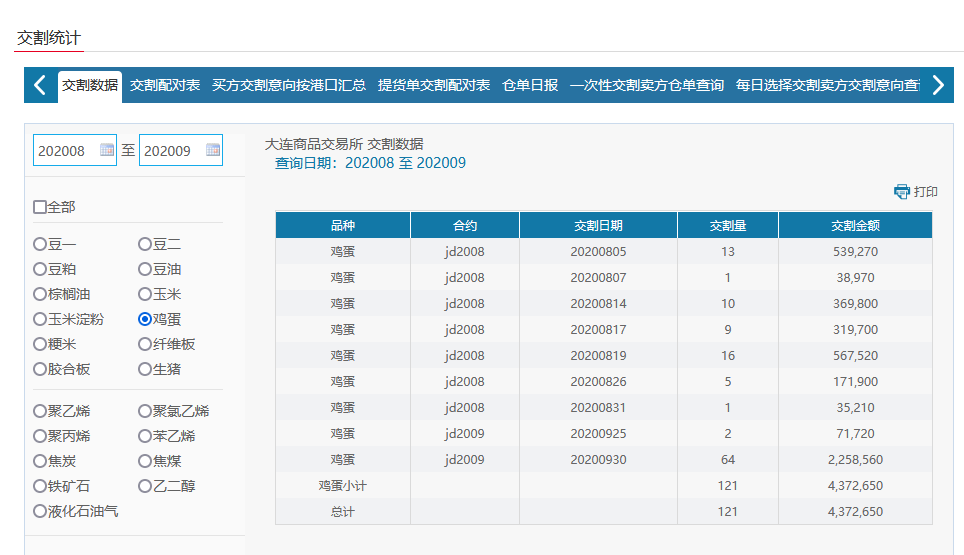The image size is (964, 555).
Task: Choose the 铁矿石 radio option
Action: (x=40, y=486)
